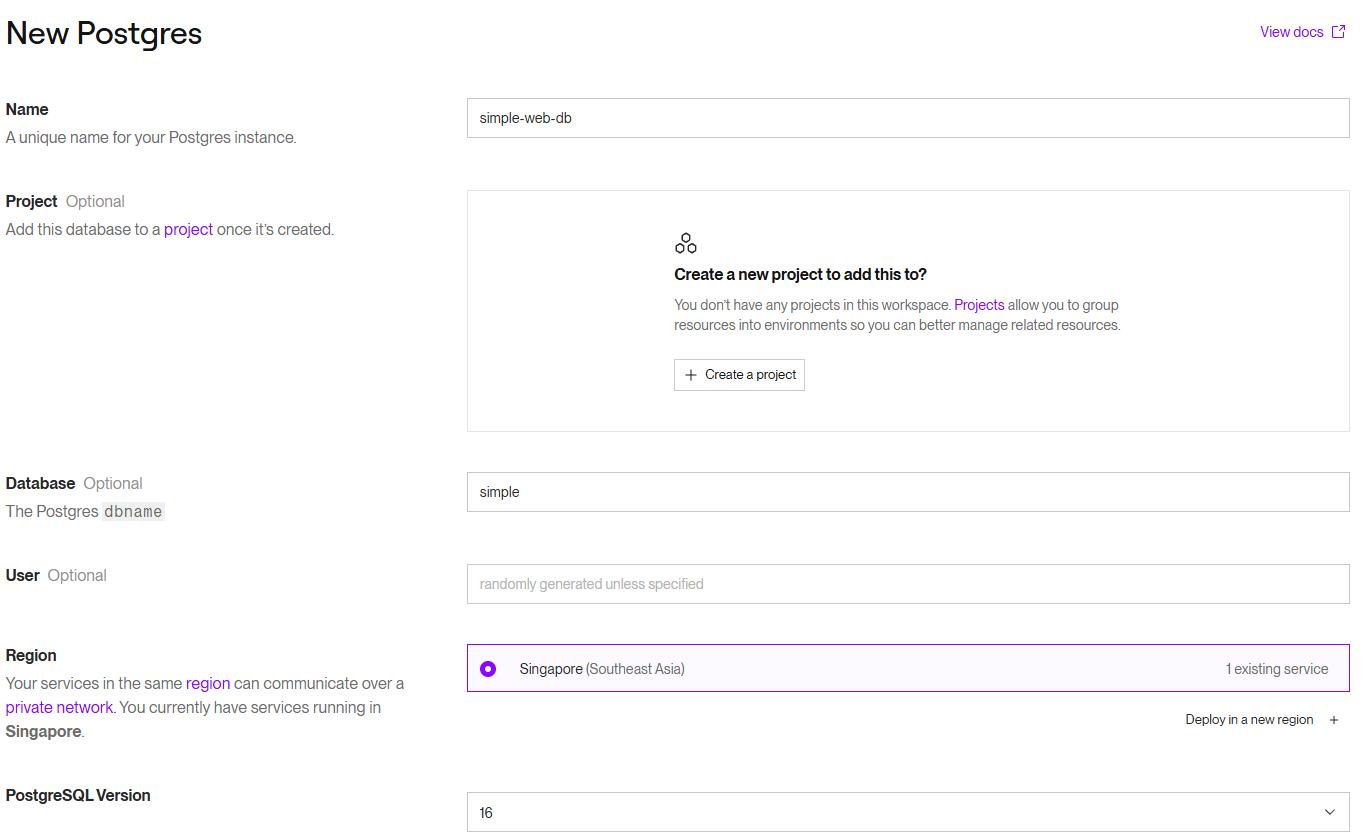The height and width of the screenshot is (839, 1370).
Task: Click the '1 existing service' label
Action: (x=1277, y=669)
